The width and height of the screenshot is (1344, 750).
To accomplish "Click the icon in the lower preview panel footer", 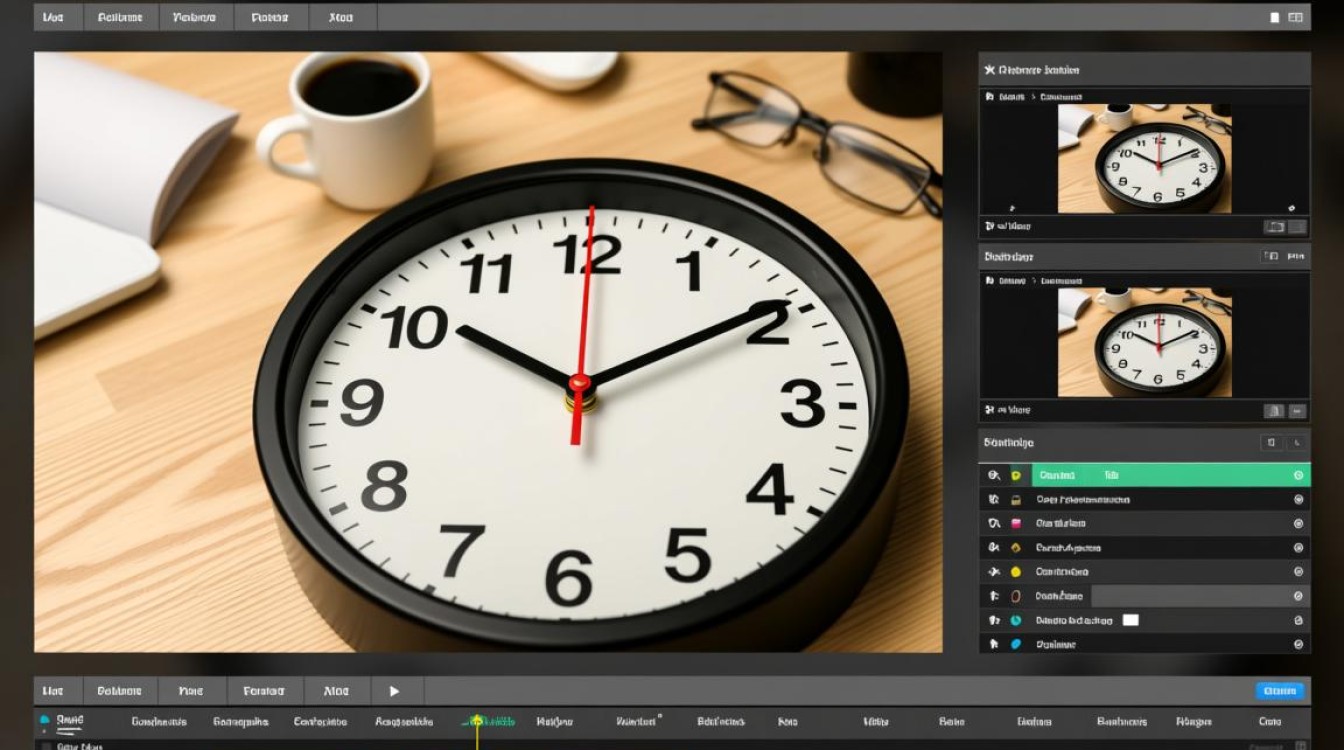I will click(990, 410).
